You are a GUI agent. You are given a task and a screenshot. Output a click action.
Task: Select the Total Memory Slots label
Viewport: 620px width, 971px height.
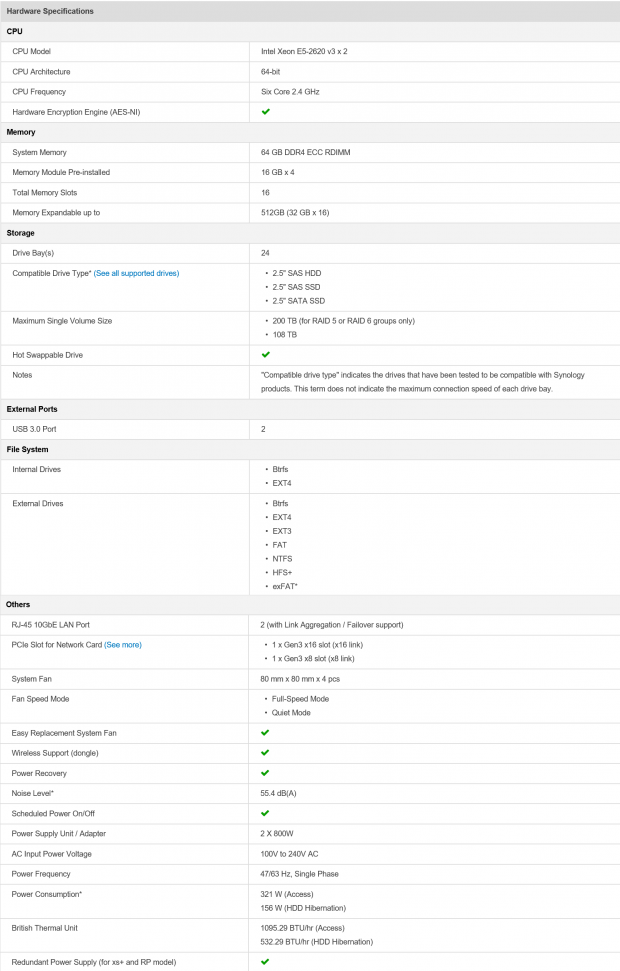pyautogui.click(x=45, y=193)
